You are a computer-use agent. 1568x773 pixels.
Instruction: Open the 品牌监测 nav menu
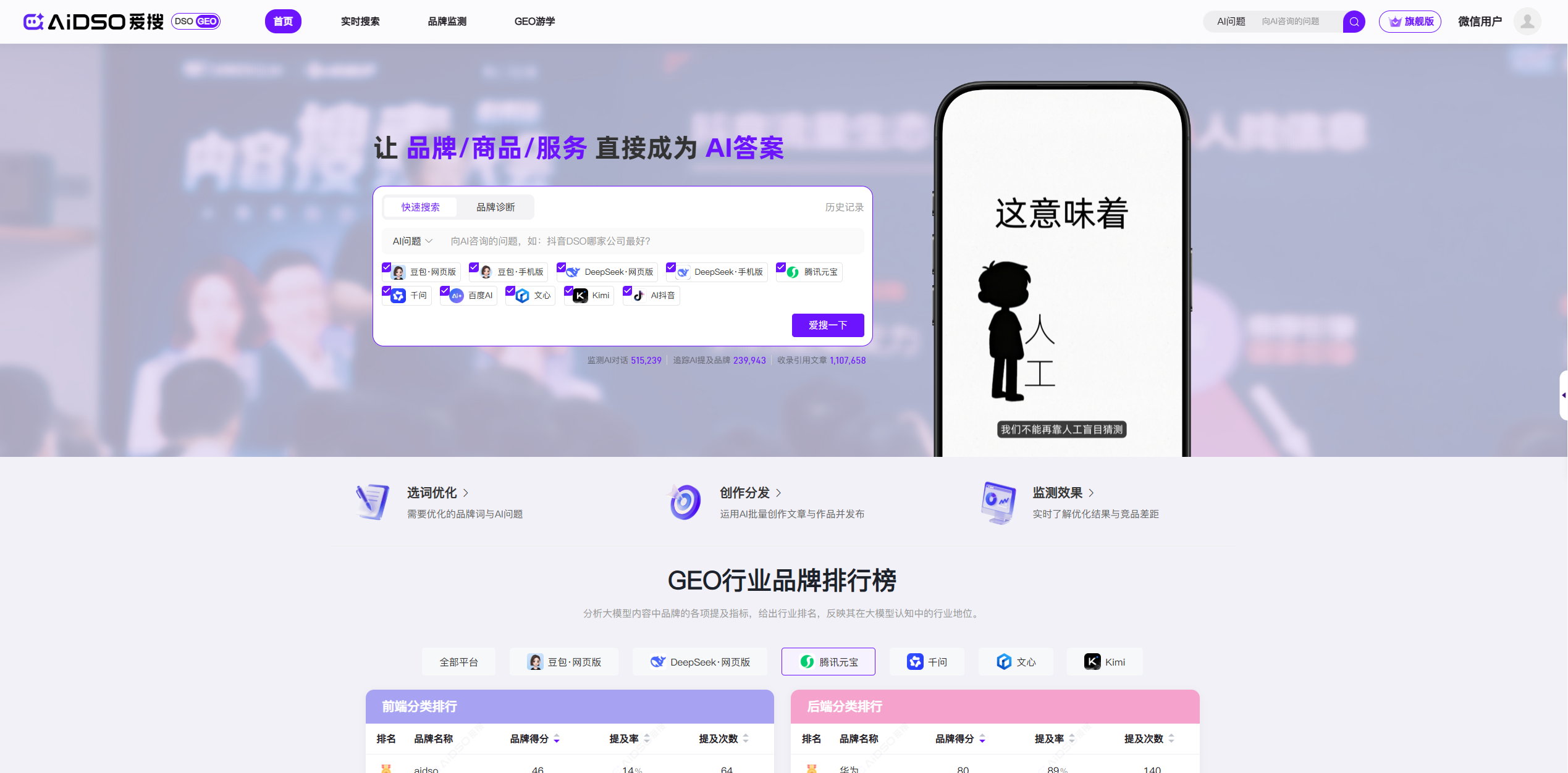click(x=447, y=22)
